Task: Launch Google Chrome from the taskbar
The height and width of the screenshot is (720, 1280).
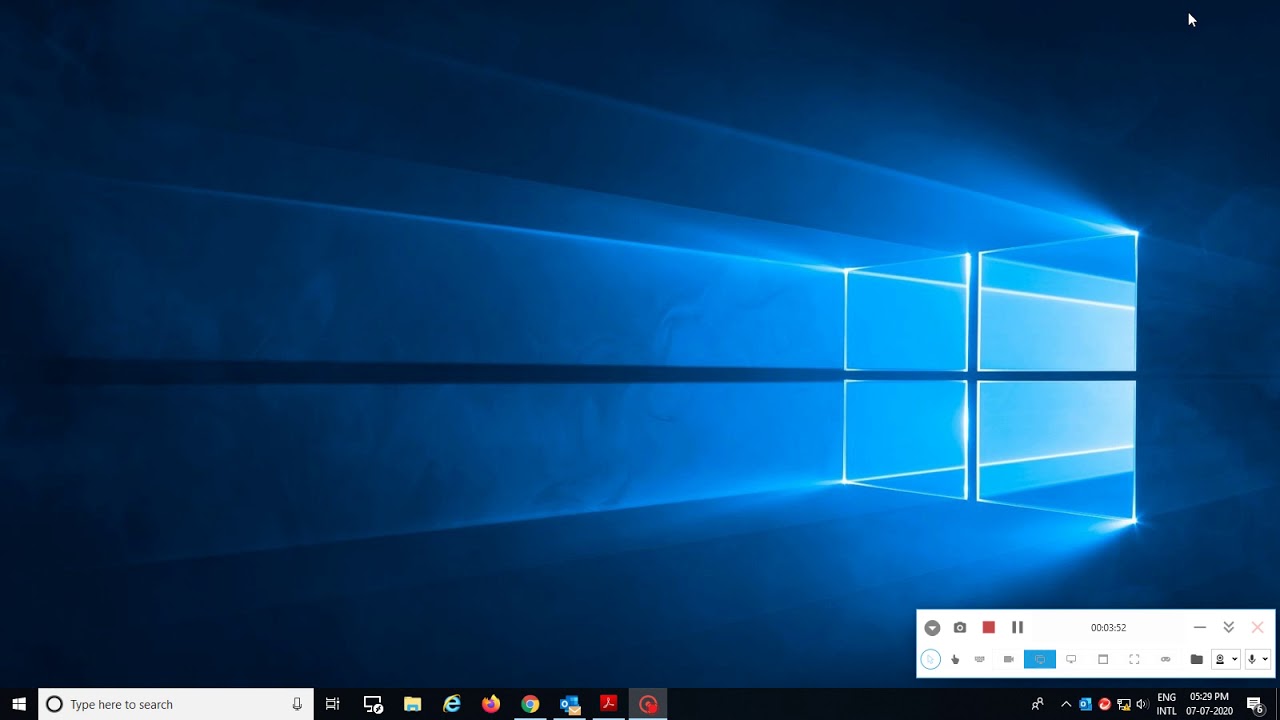Action: 530,704
